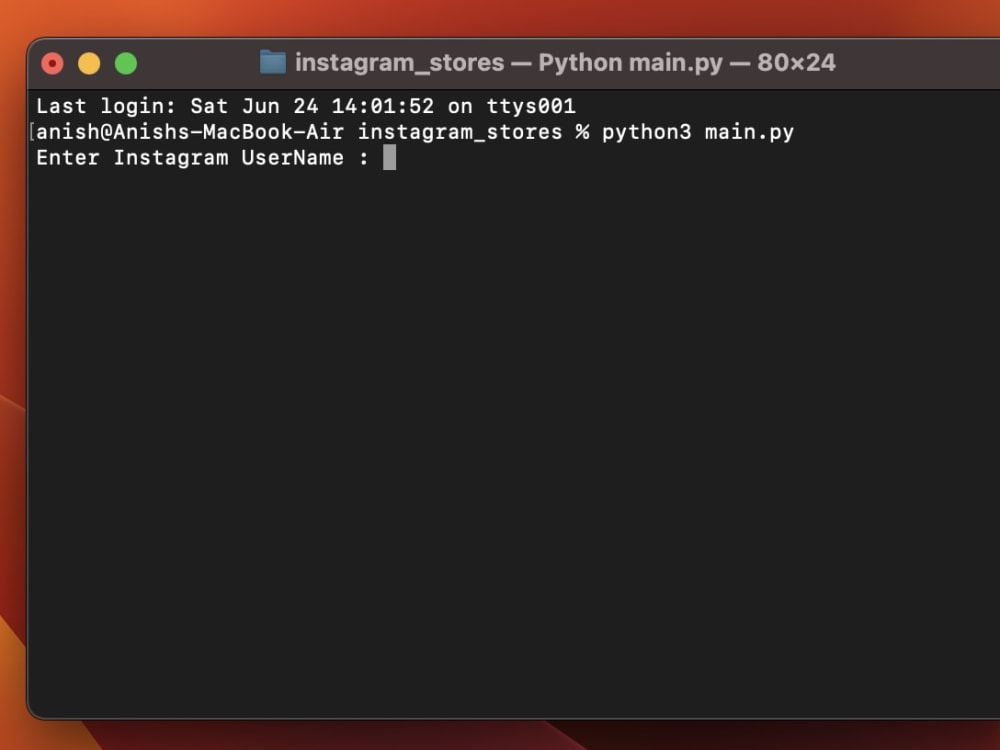Click the 'anish@Anishs-MacBook-Air' prompt text
This screenshot has width=1000, height=750.
[190, 132]
